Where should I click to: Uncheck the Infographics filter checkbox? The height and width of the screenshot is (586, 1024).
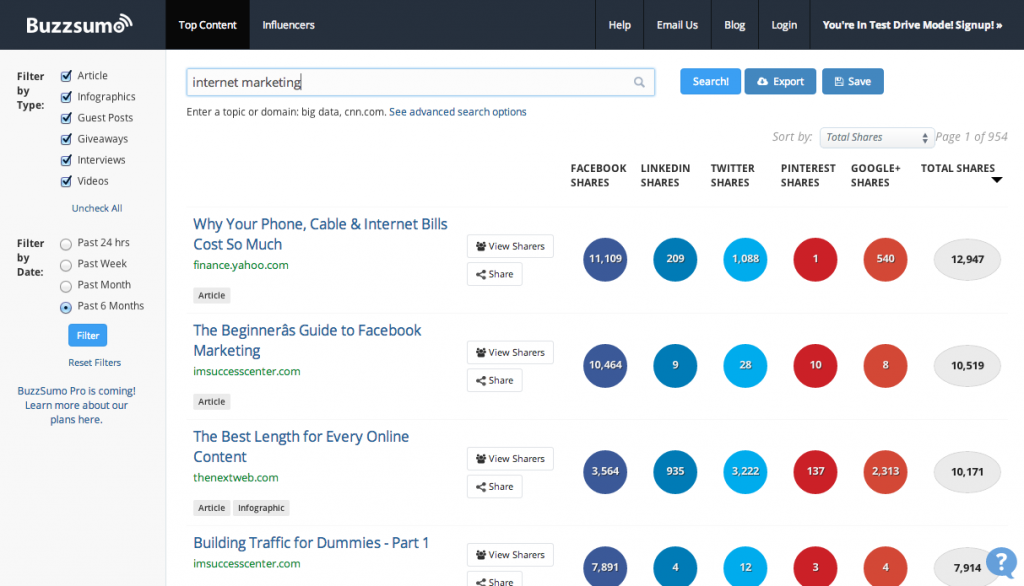tap(66, 97)
